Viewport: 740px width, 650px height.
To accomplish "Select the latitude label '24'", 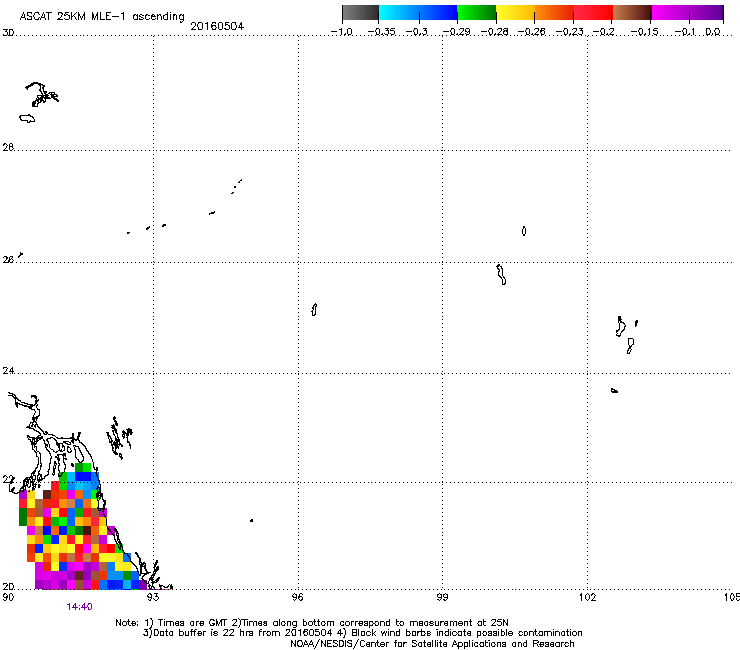I will [8, 371].
